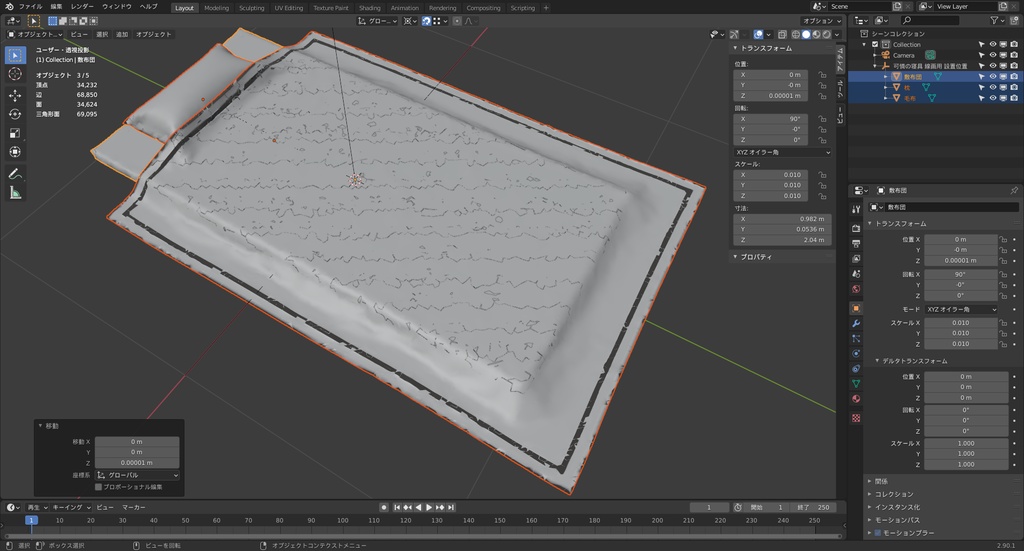The image size is (1024, 551).
Task: Click the オプション button in viewport header
Action: (820, 20)
